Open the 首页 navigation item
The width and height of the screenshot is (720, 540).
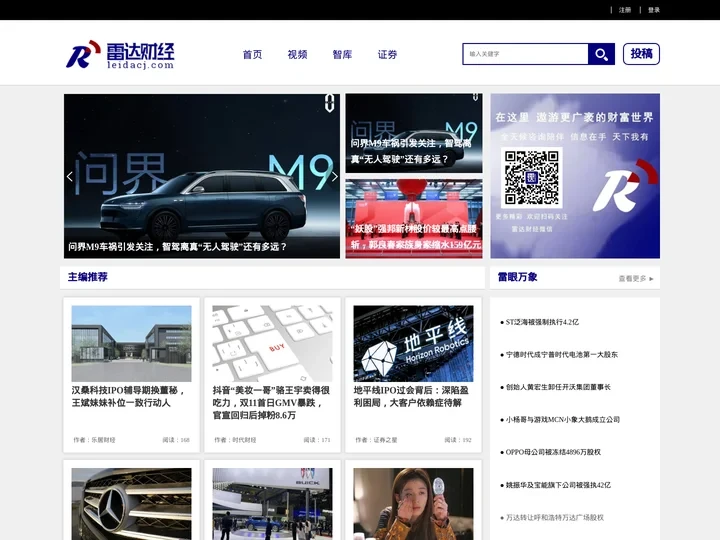point(252,55)
